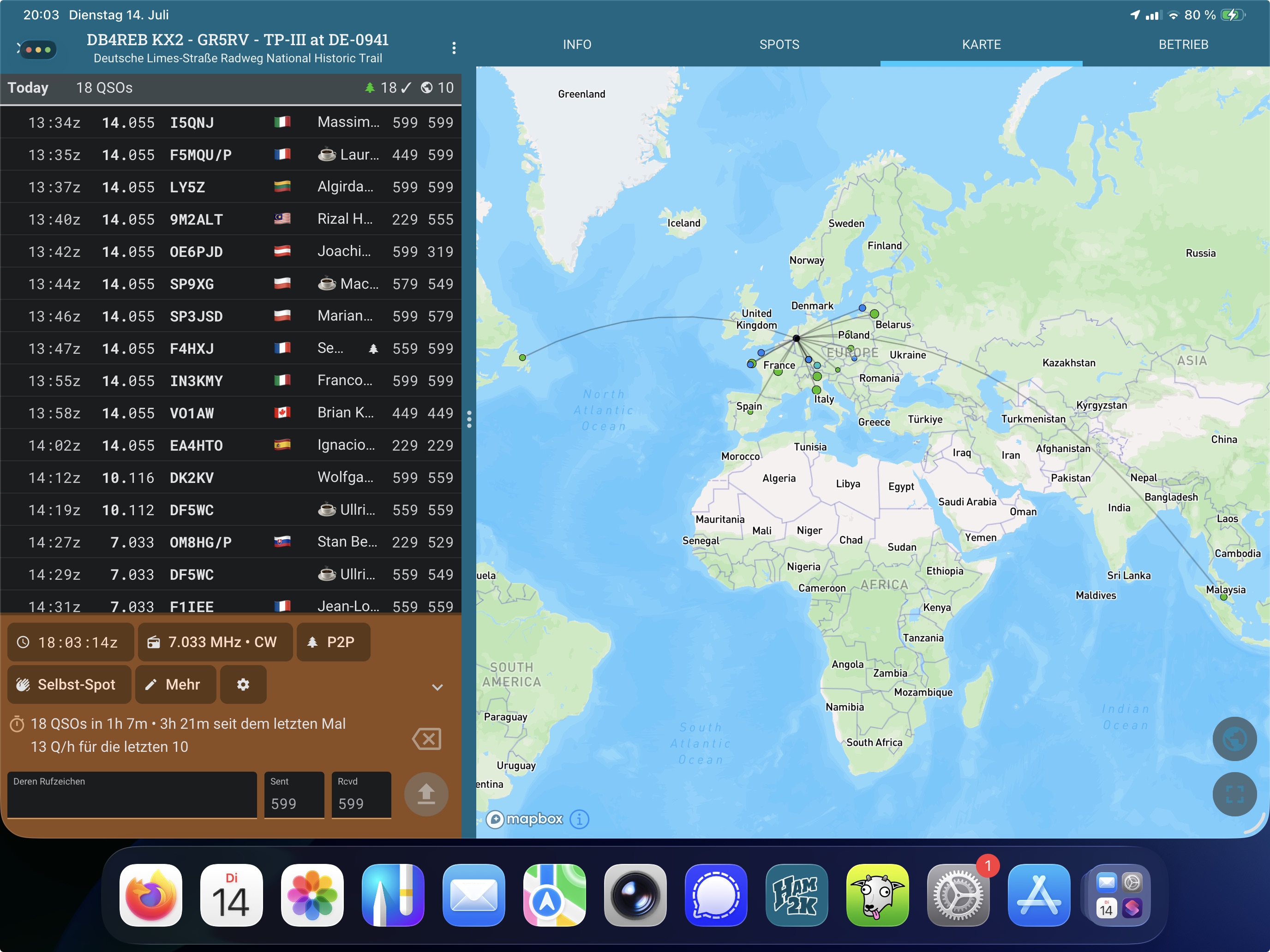Open the Calendar app in the dock

(231, 895)
